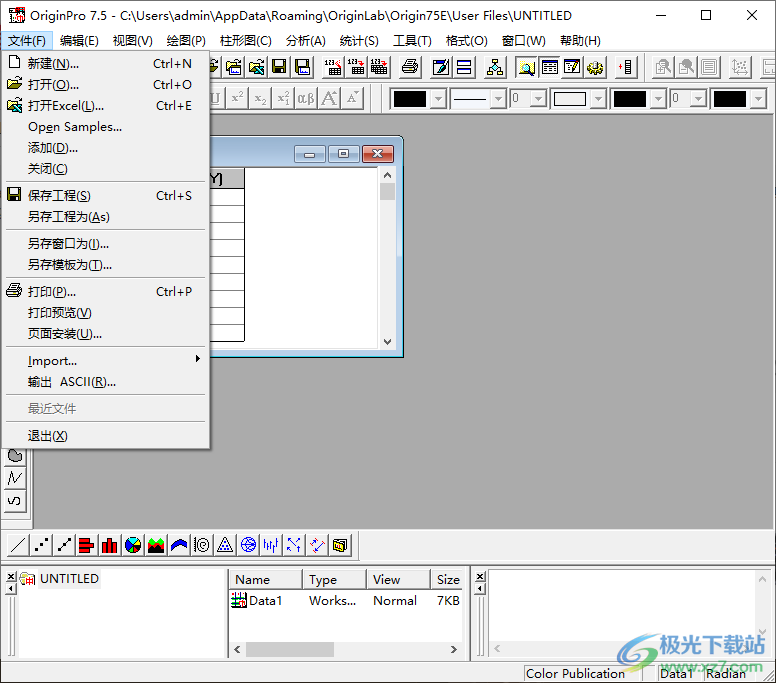The height and width of the screenshot is (683, 776).
Task: Click 输出 ASCII(R)... menu entry
Action: click(106, 382)
